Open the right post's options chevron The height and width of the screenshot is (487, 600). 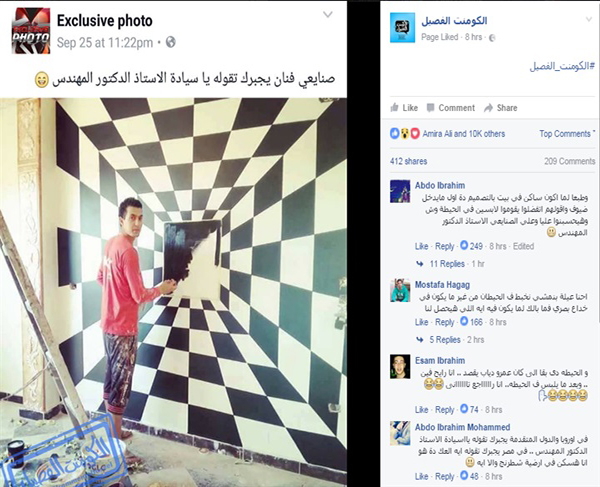tap(589, 20)
